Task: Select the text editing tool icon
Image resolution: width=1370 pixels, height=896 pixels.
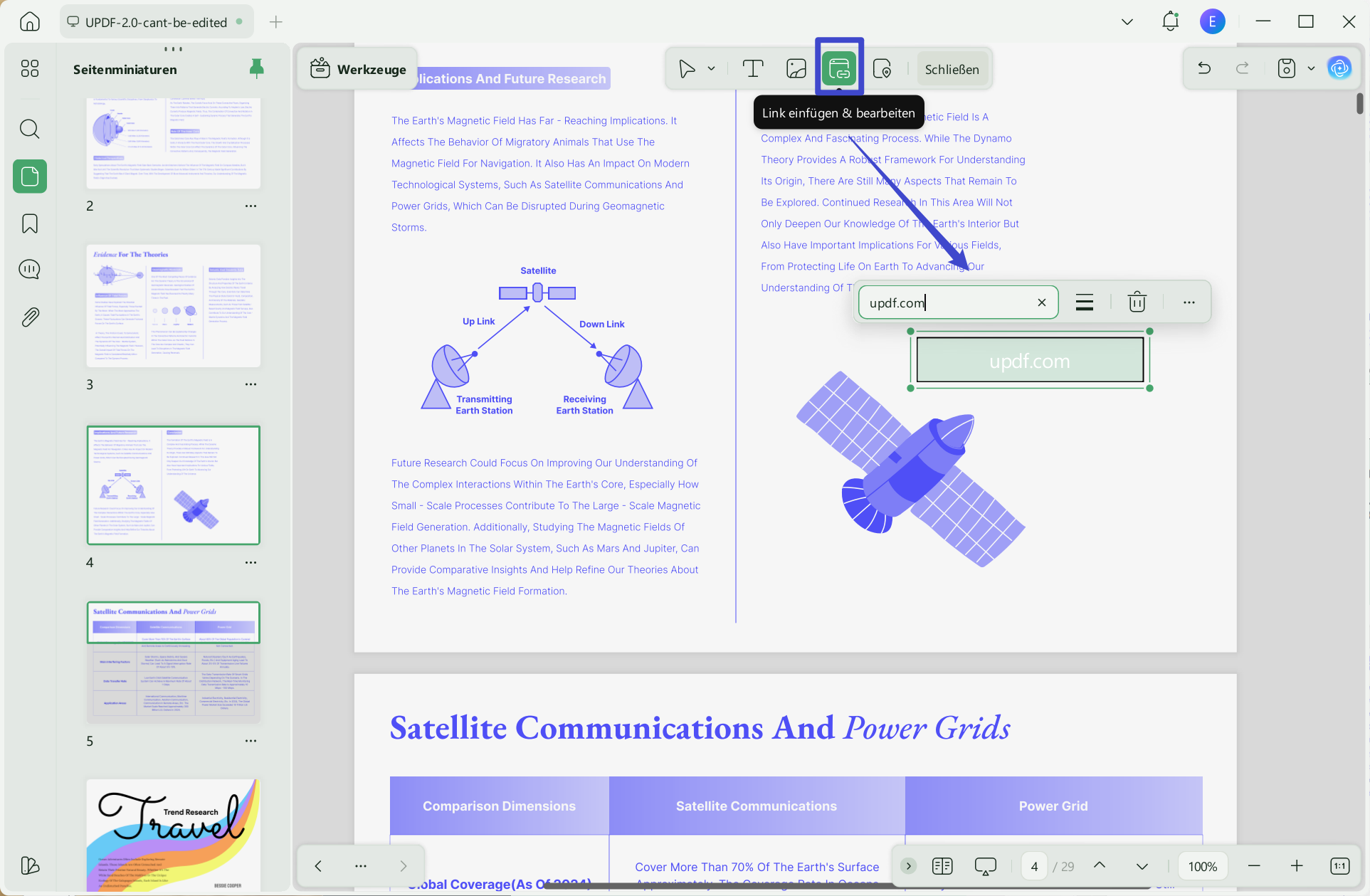Action: click(753, 69)
